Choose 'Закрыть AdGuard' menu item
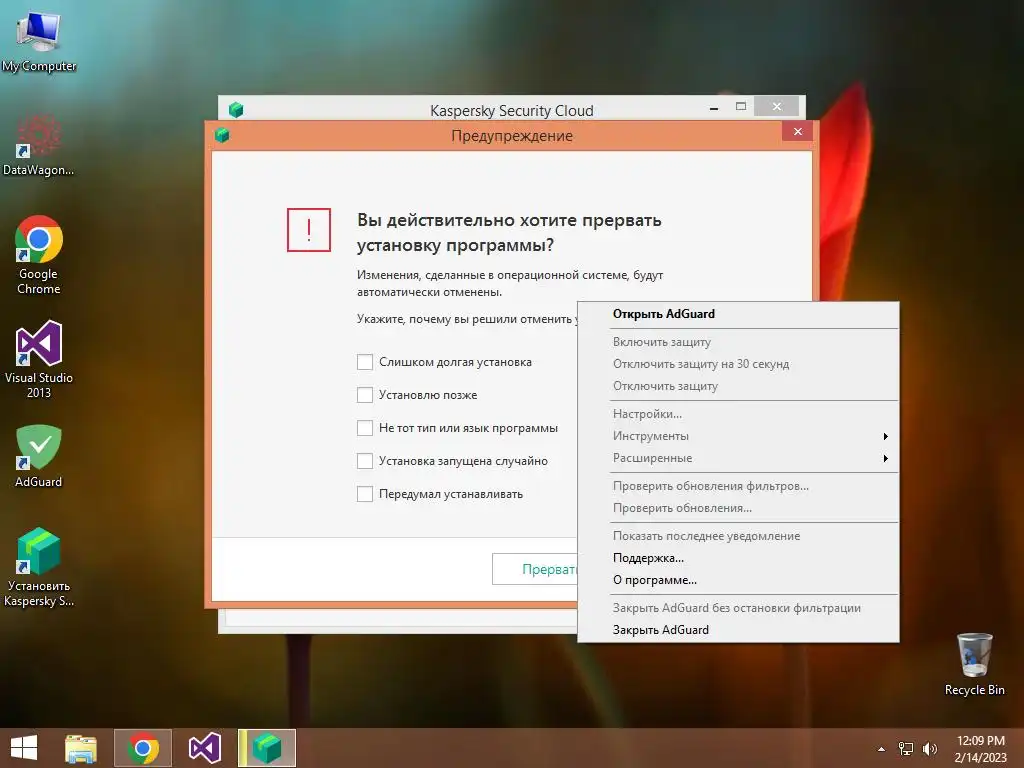The image size is (1024, 768). click(x=738, y=630)
